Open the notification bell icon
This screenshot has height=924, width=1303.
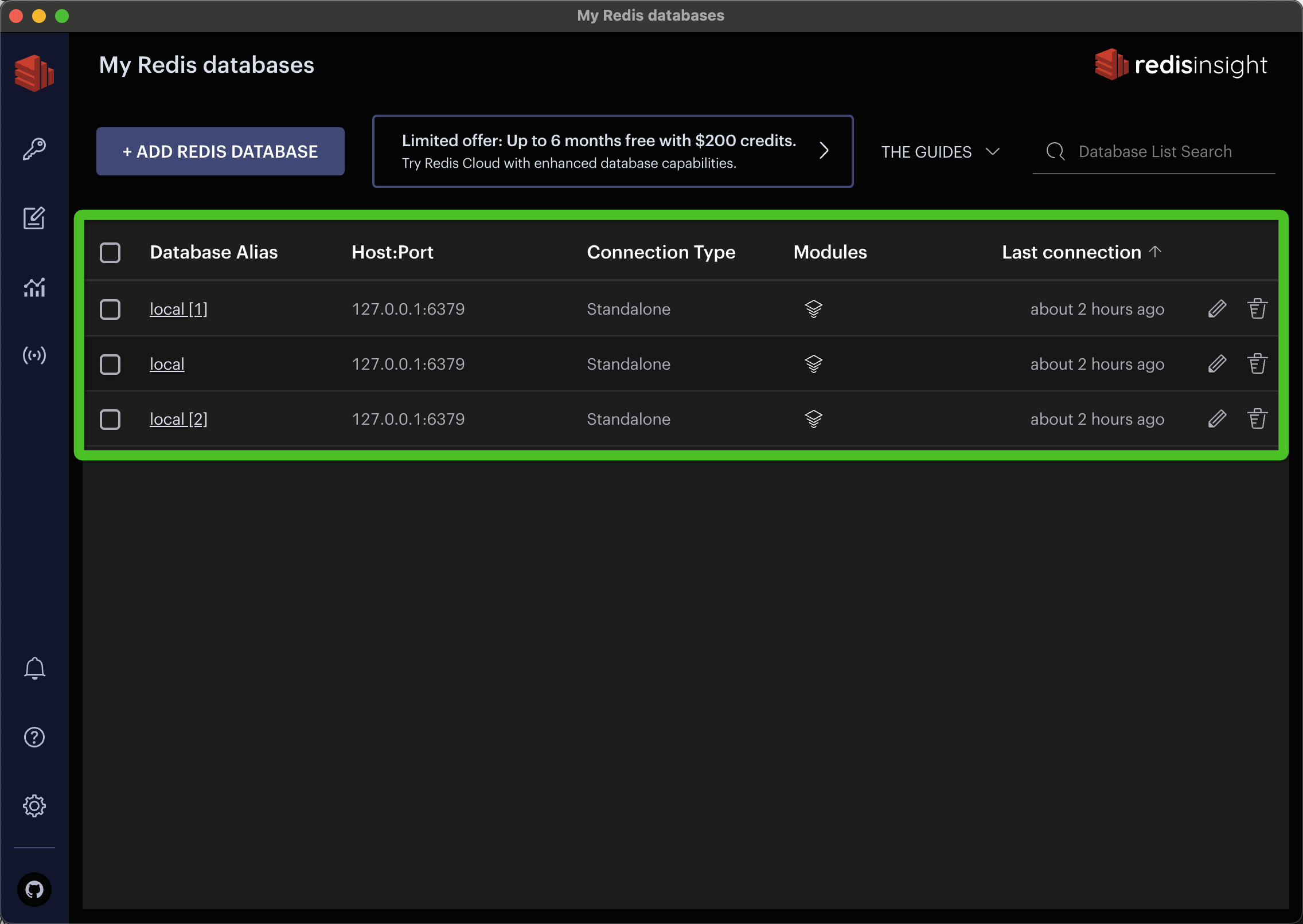tap(34, 668)
